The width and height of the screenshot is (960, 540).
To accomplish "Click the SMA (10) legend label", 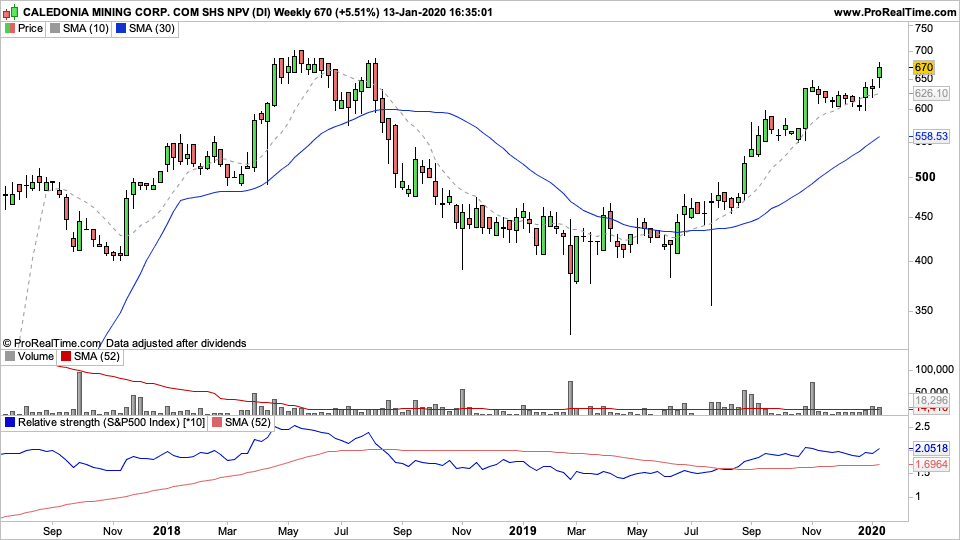I will (x=86, y=28).
